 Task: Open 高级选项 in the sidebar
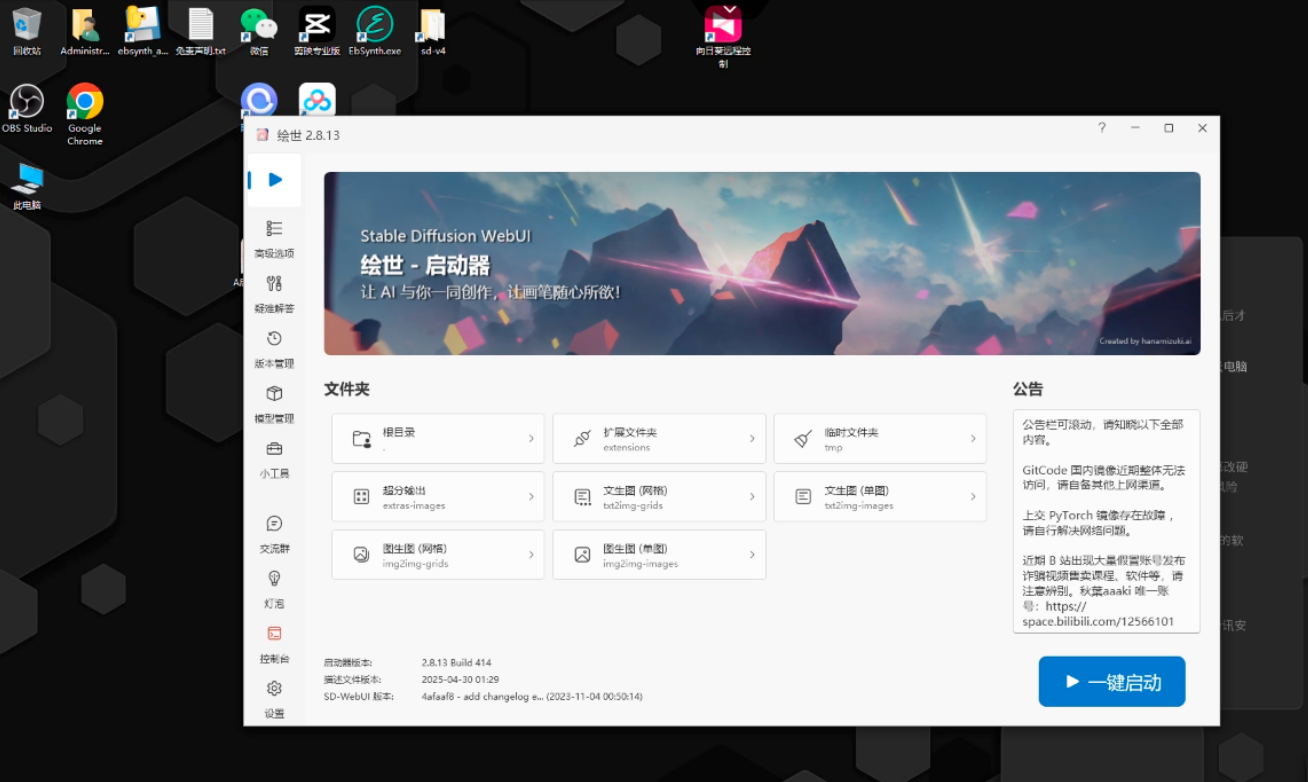coord(274,238)
